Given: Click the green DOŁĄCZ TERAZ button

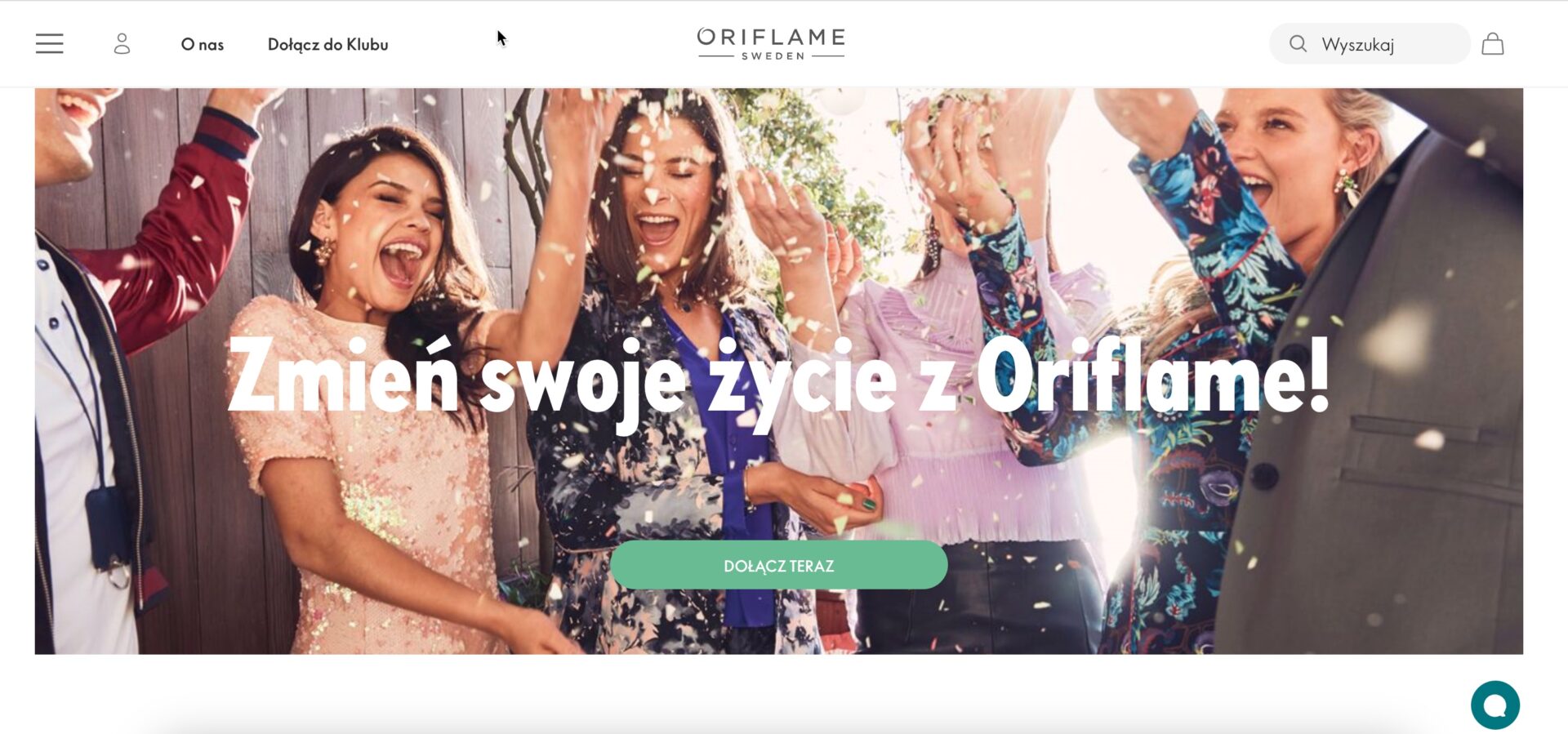Looking at the screenshot, I should pyautogui.click(x=778, y=565).
